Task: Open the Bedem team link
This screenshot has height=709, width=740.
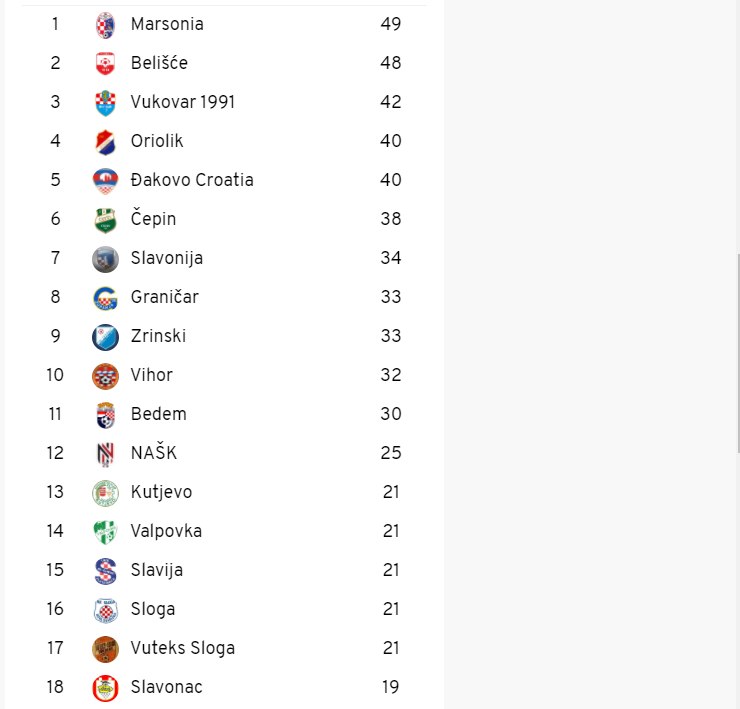Action: pyautogui.click(x=159, y=414)
